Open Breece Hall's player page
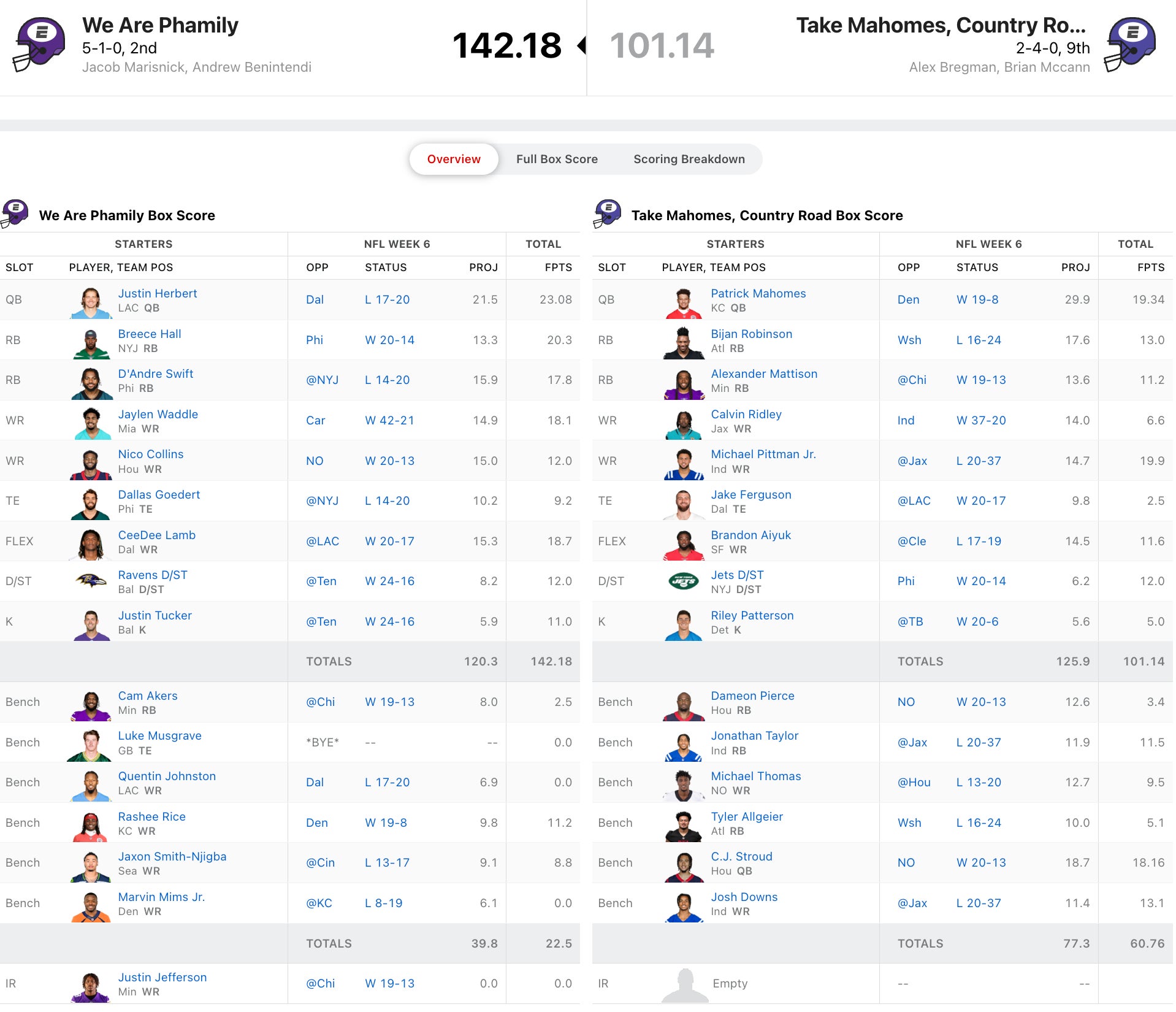Viewport: 1176px width, 1012px height. click(150, 334)
